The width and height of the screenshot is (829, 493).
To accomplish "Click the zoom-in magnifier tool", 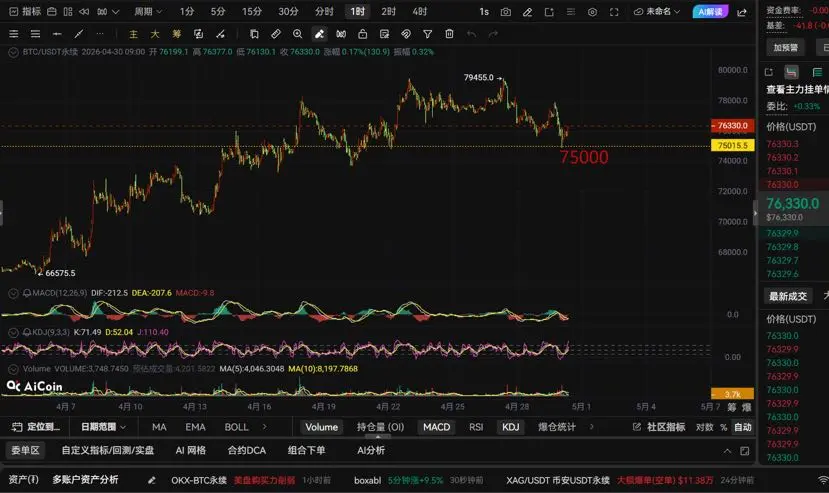I will (x=298, y=34).
